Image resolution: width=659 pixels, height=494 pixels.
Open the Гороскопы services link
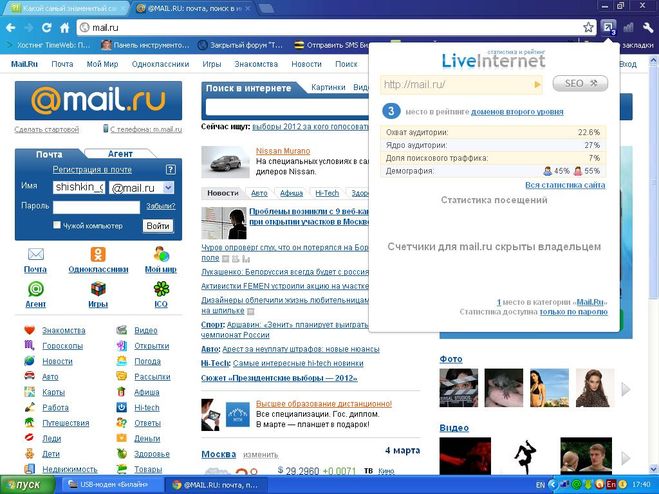click(x=63, y=346)
